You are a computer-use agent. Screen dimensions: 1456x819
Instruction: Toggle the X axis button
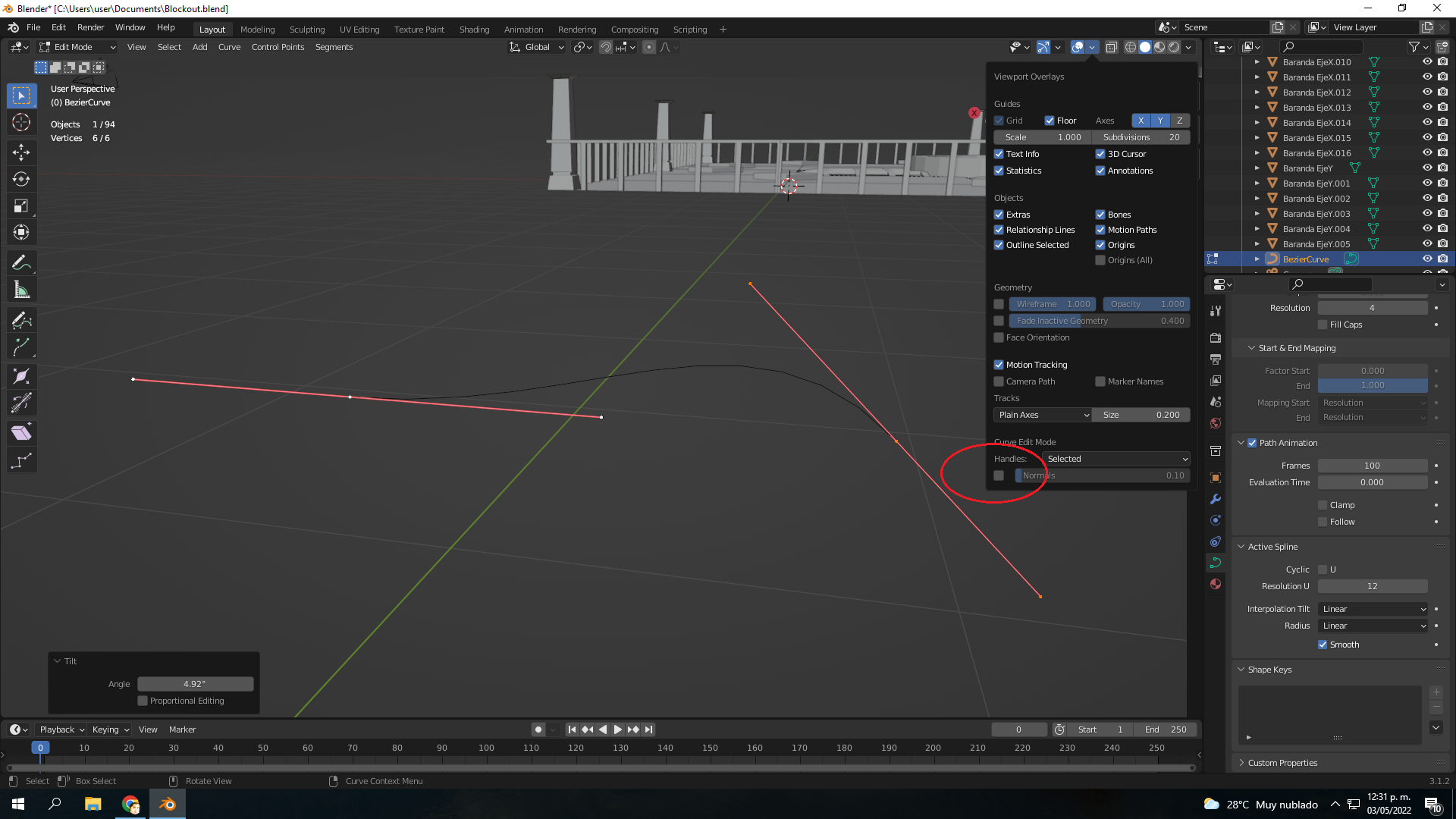tap(1141, 121)
